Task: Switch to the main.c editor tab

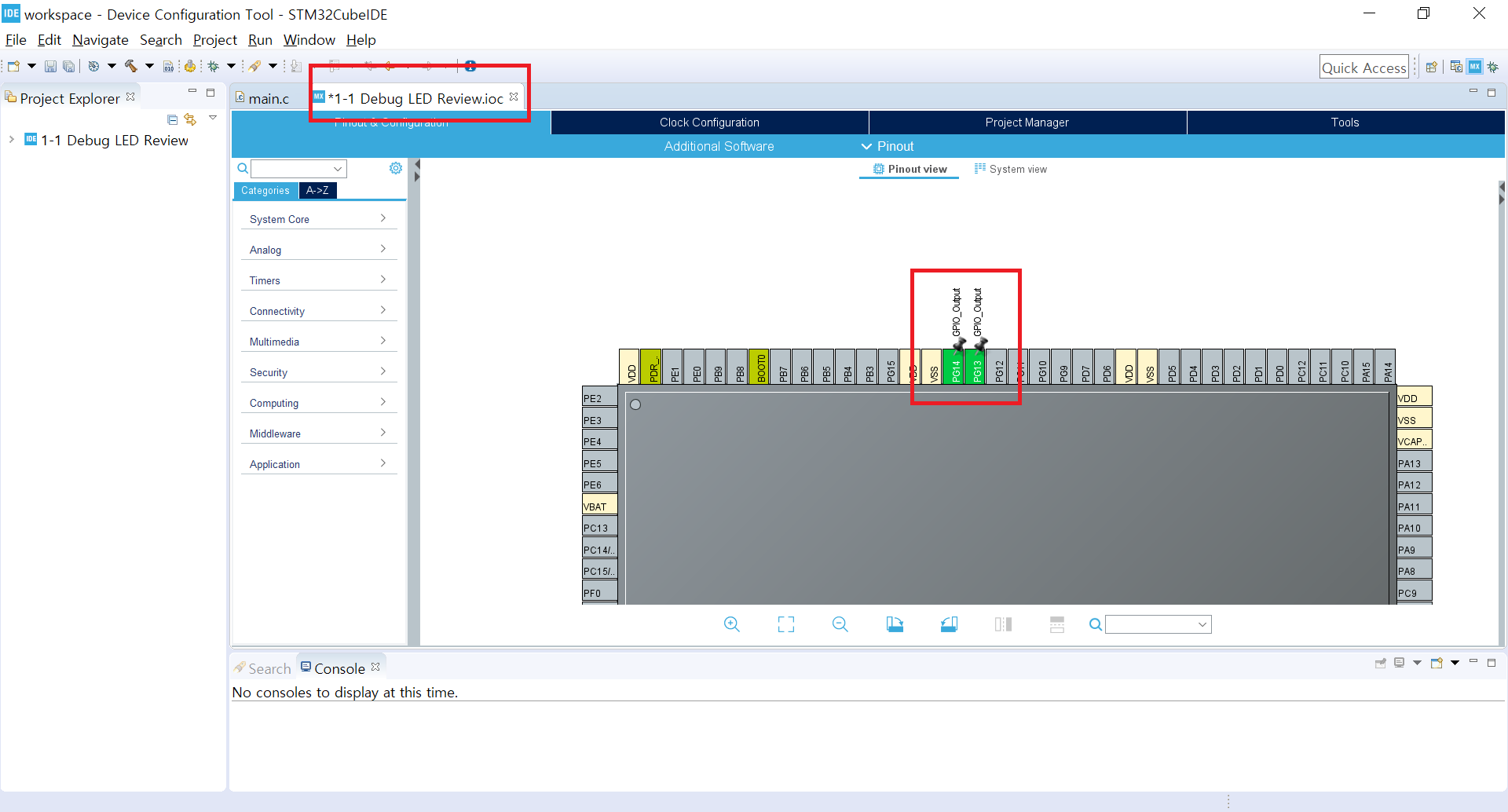Action: point(262,98)
